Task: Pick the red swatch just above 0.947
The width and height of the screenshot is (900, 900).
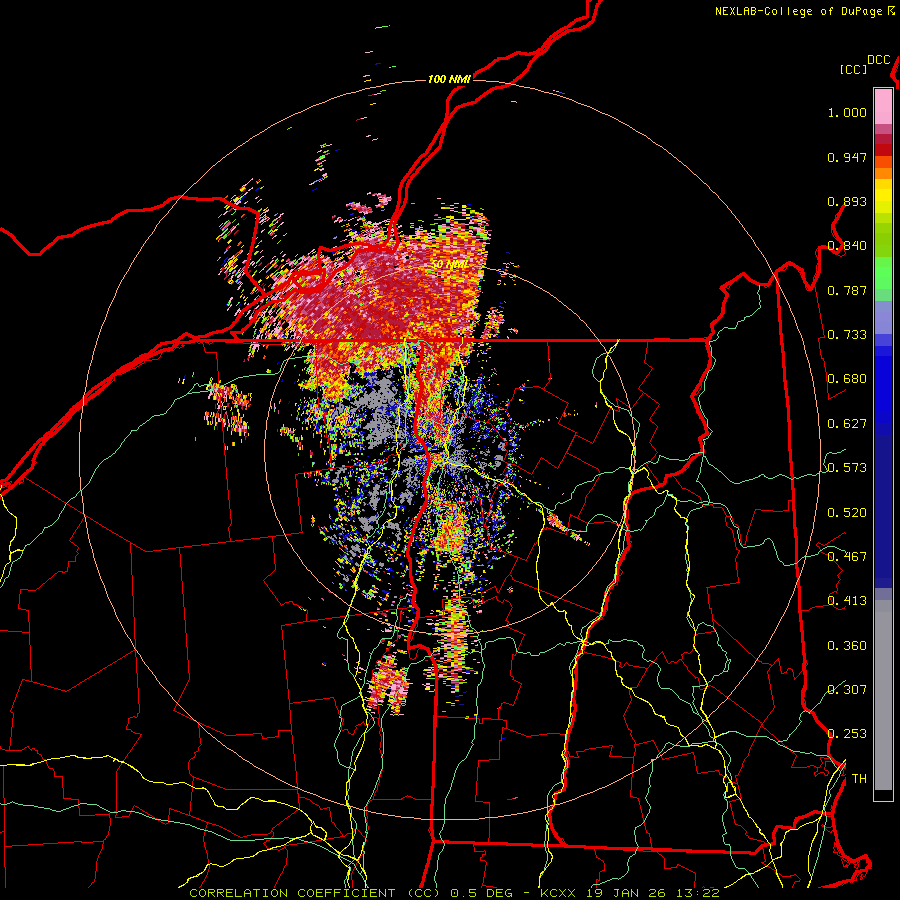Action: [x=883, y=150]
